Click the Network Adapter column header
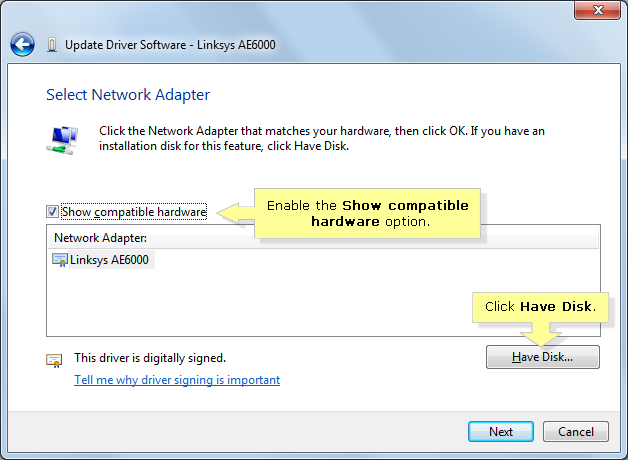This screenshot has height=460, width=628. (323, 238)
